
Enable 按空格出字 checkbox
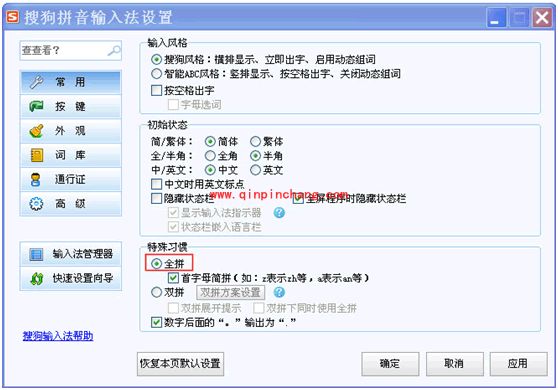coord(157,90)
